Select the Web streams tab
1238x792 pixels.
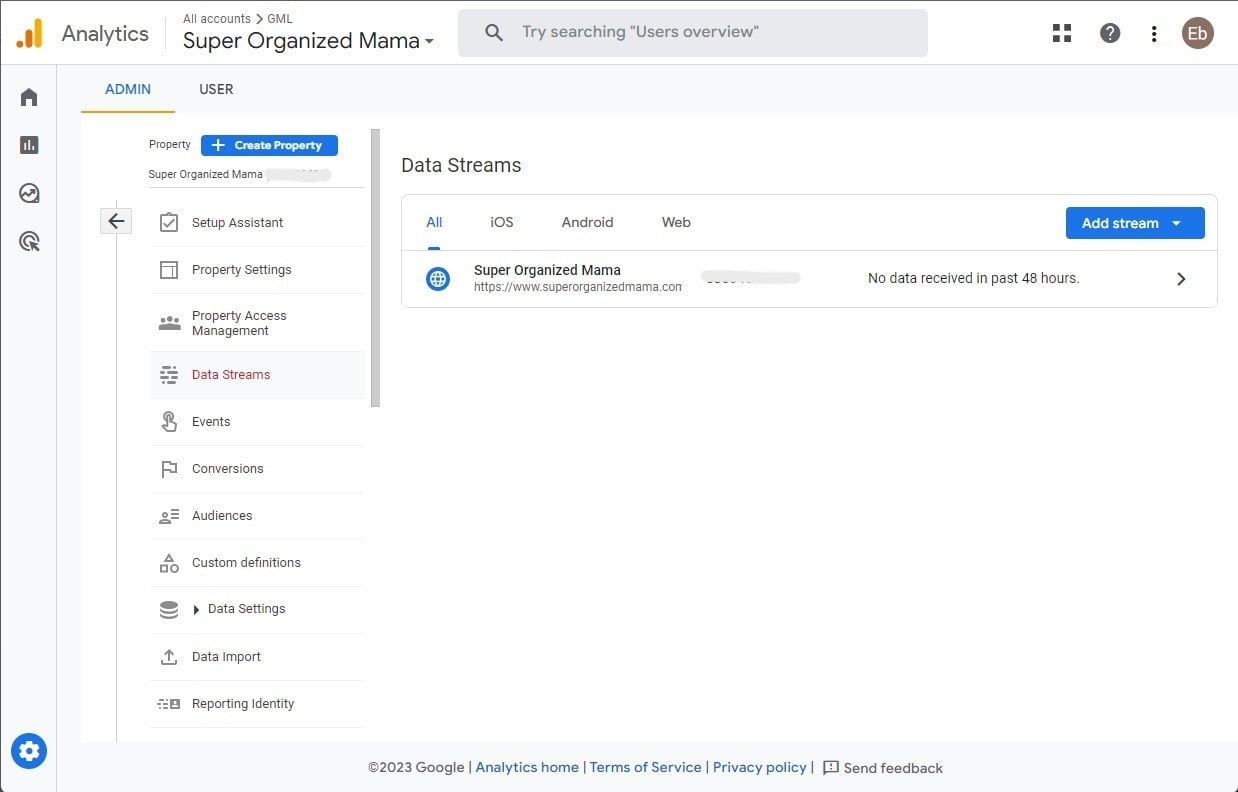(676, 222)
